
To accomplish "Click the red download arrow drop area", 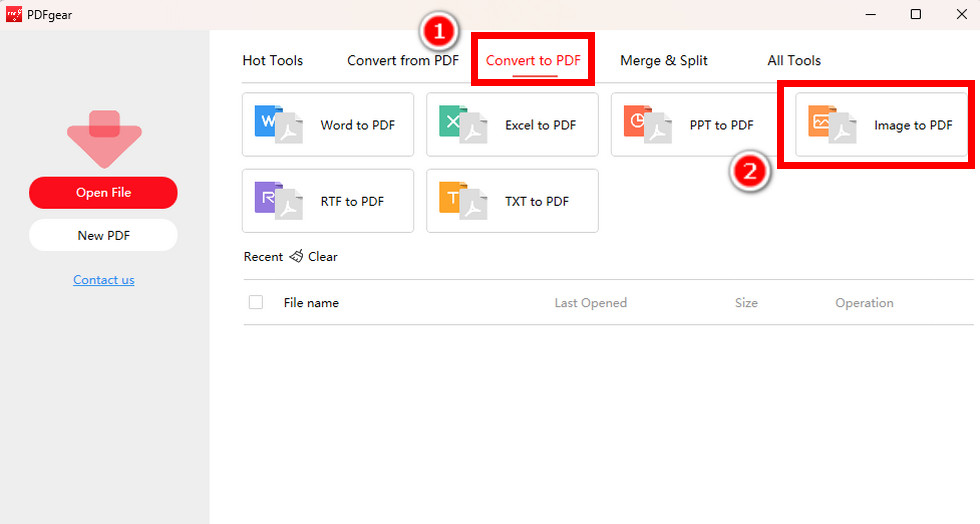I will (x=104, y=139).
